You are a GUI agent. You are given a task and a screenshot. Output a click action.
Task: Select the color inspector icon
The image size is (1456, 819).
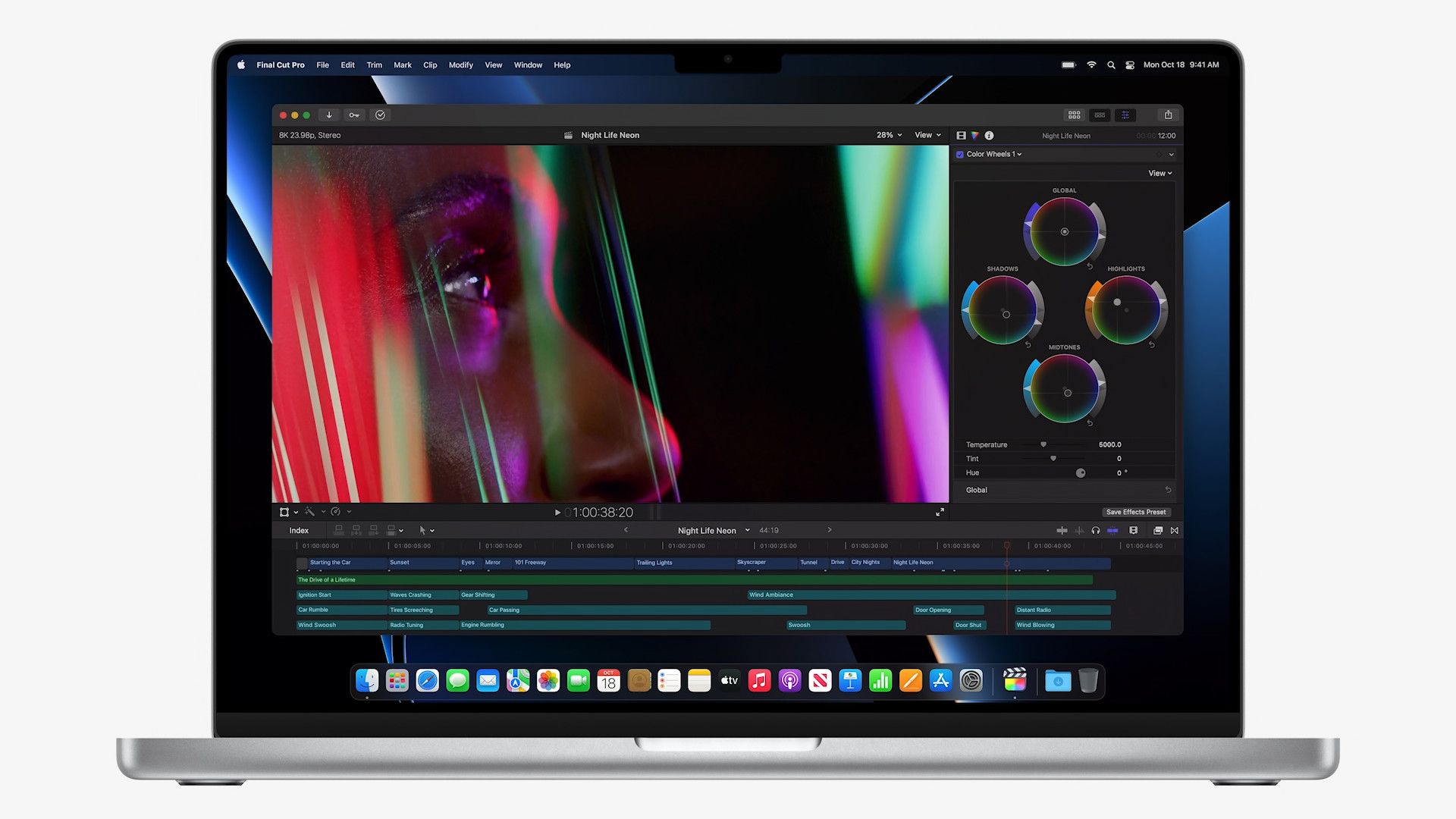tap(975, 135)
